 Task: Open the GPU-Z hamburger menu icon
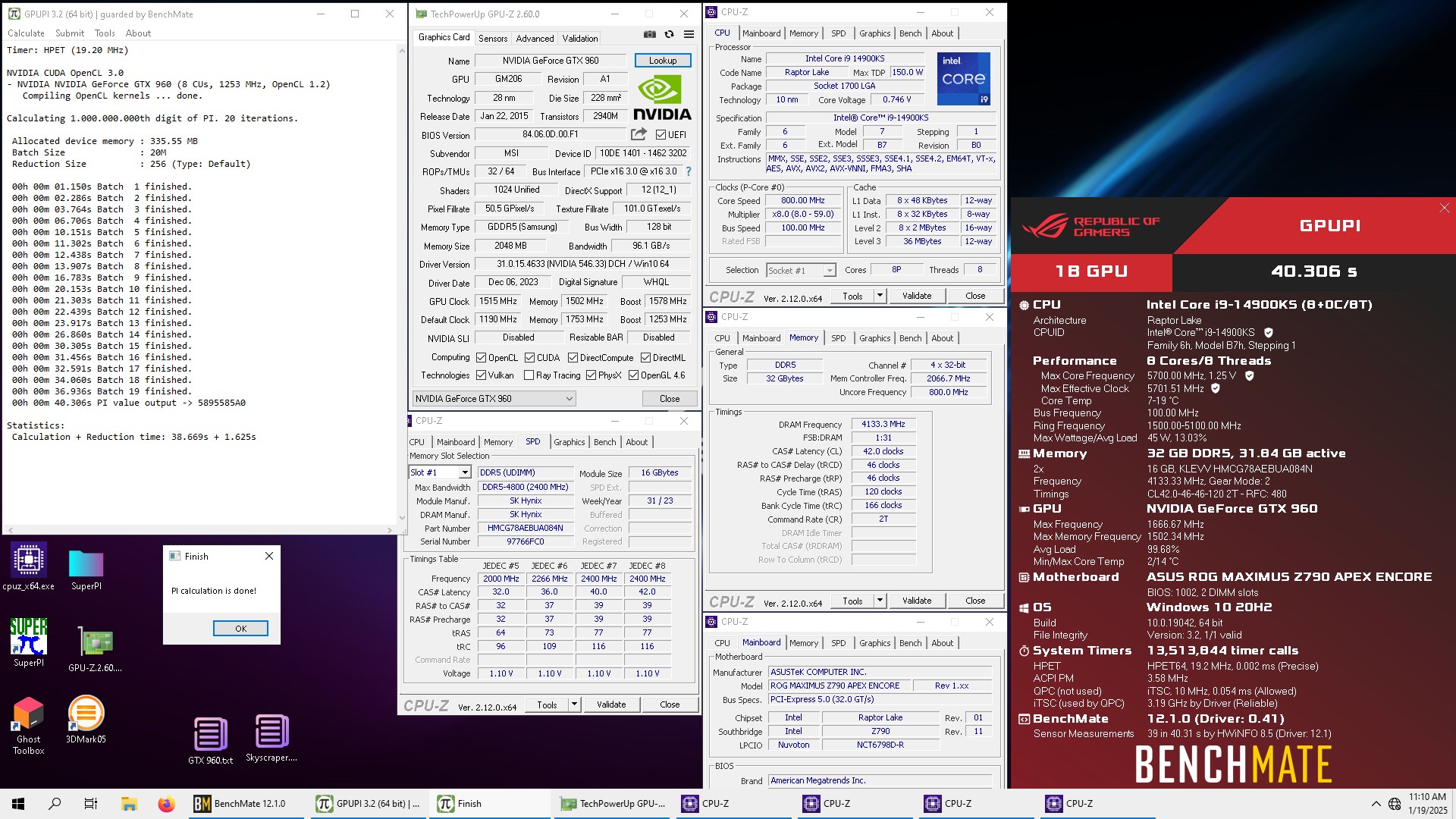(x=689, y=34)
